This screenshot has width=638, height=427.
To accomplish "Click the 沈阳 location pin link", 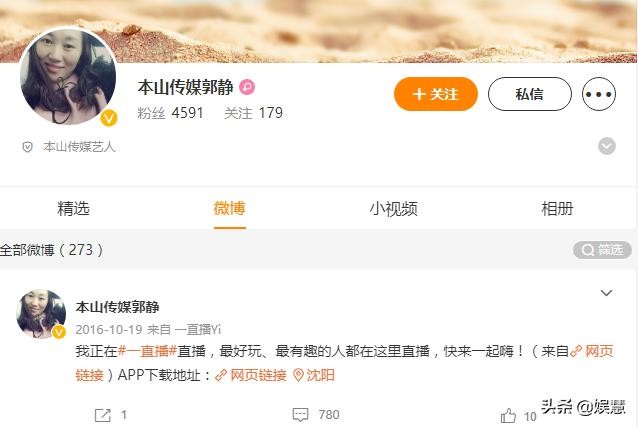I will tap(314, 375).
